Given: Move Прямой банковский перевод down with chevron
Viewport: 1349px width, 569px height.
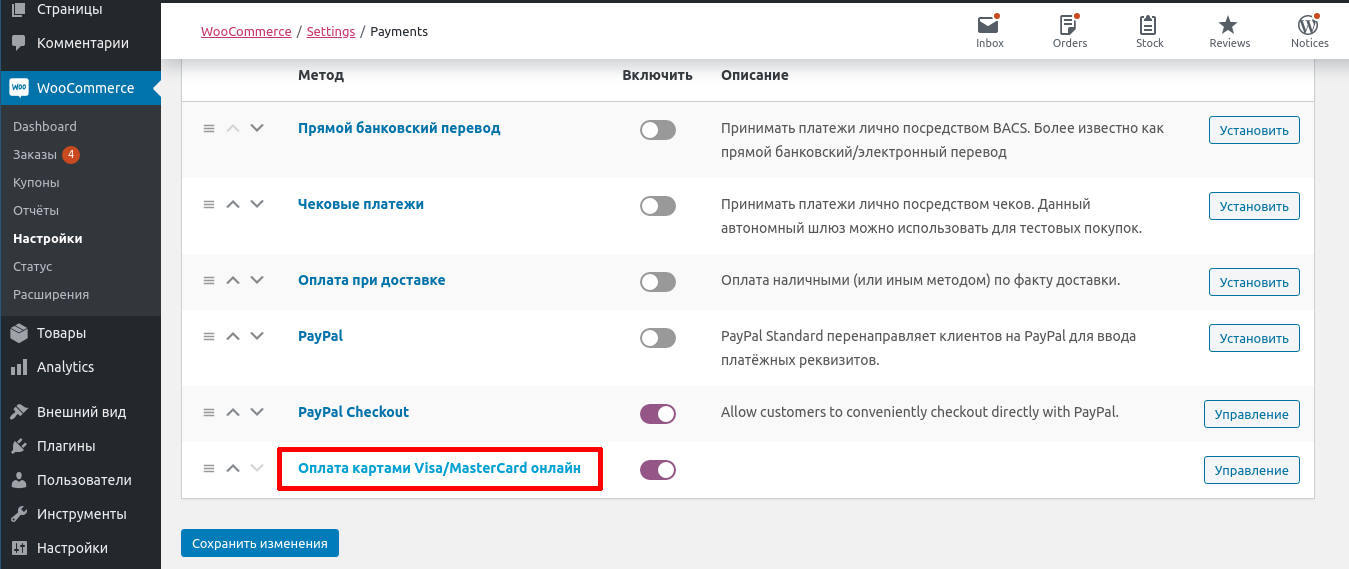Looking at the screenshot, I should pyautogui.click(x=257, y=128).
